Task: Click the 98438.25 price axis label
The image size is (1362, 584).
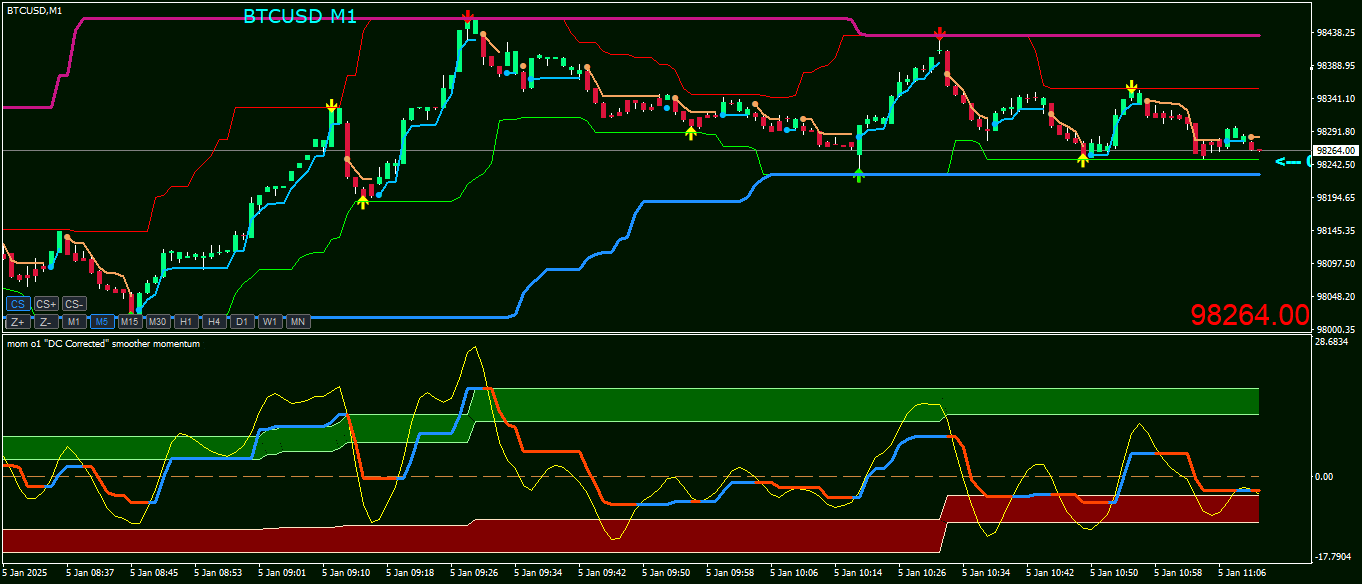Action: [1336, 33]
